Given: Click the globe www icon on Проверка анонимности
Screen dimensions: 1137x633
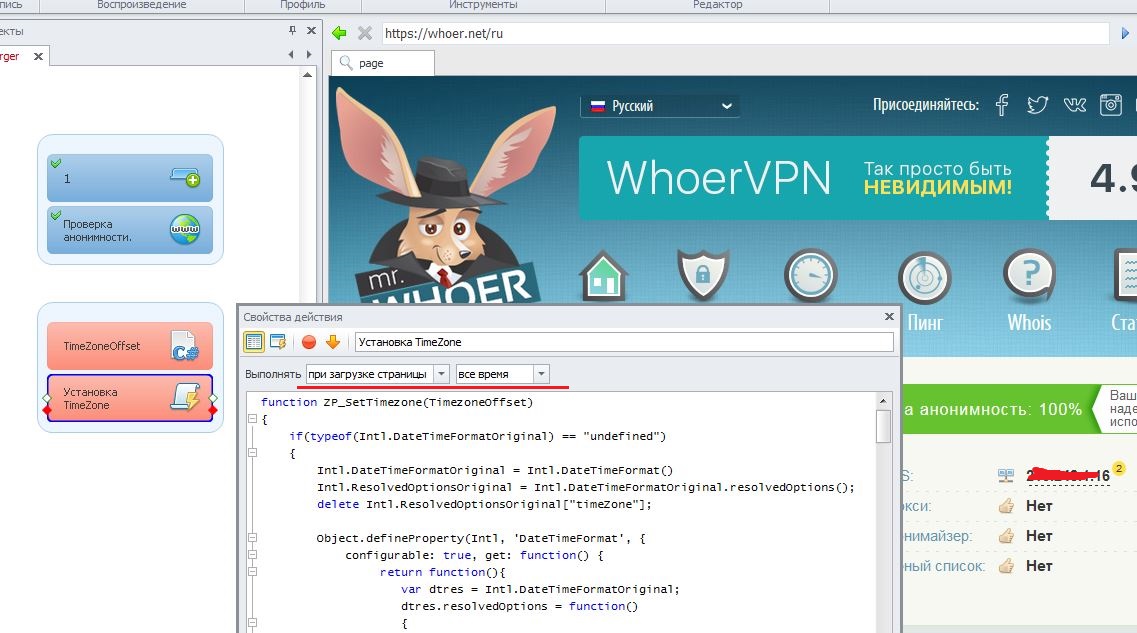Looking at the screenshot, I should pyautogui.click(x=185, y=229).
